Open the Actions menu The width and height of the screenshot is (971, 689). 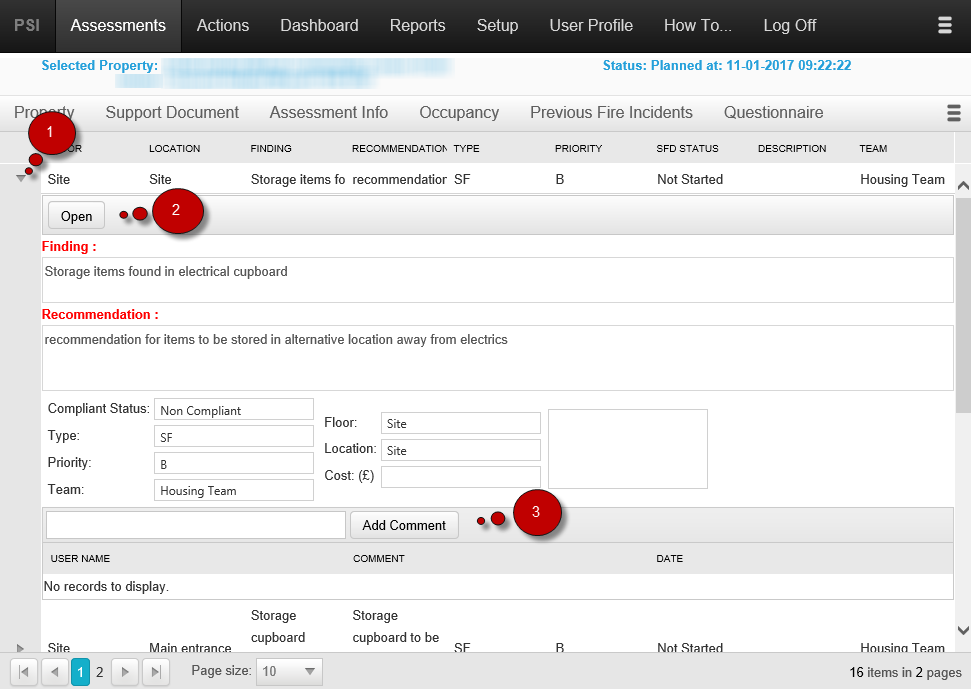tap(223, 25)
